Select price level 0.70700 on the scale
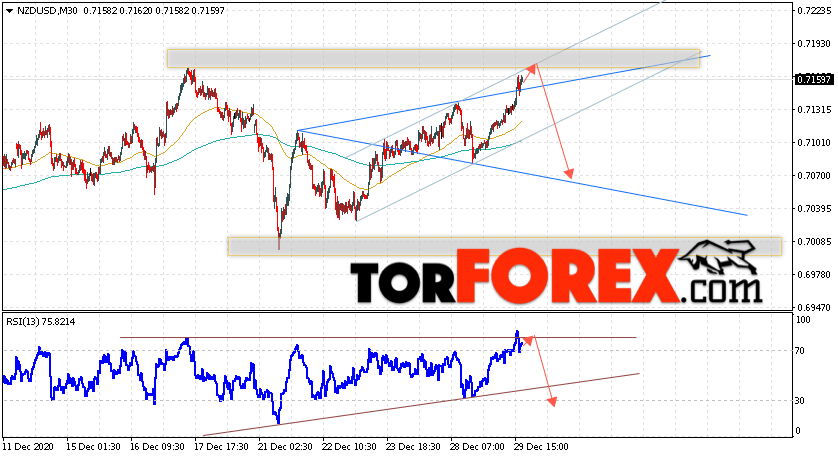838x458 pixels. [814, 176]
